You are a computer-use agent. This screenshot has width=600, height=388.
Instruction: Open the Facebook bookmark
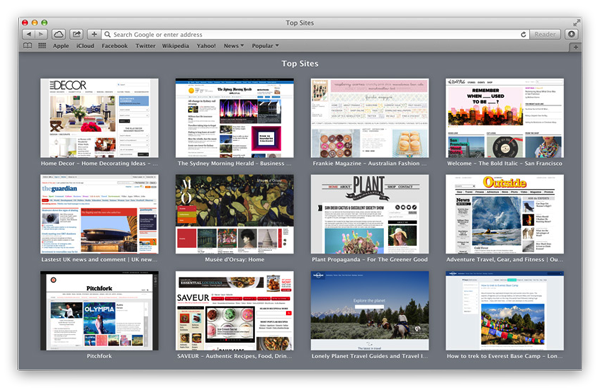114,46
